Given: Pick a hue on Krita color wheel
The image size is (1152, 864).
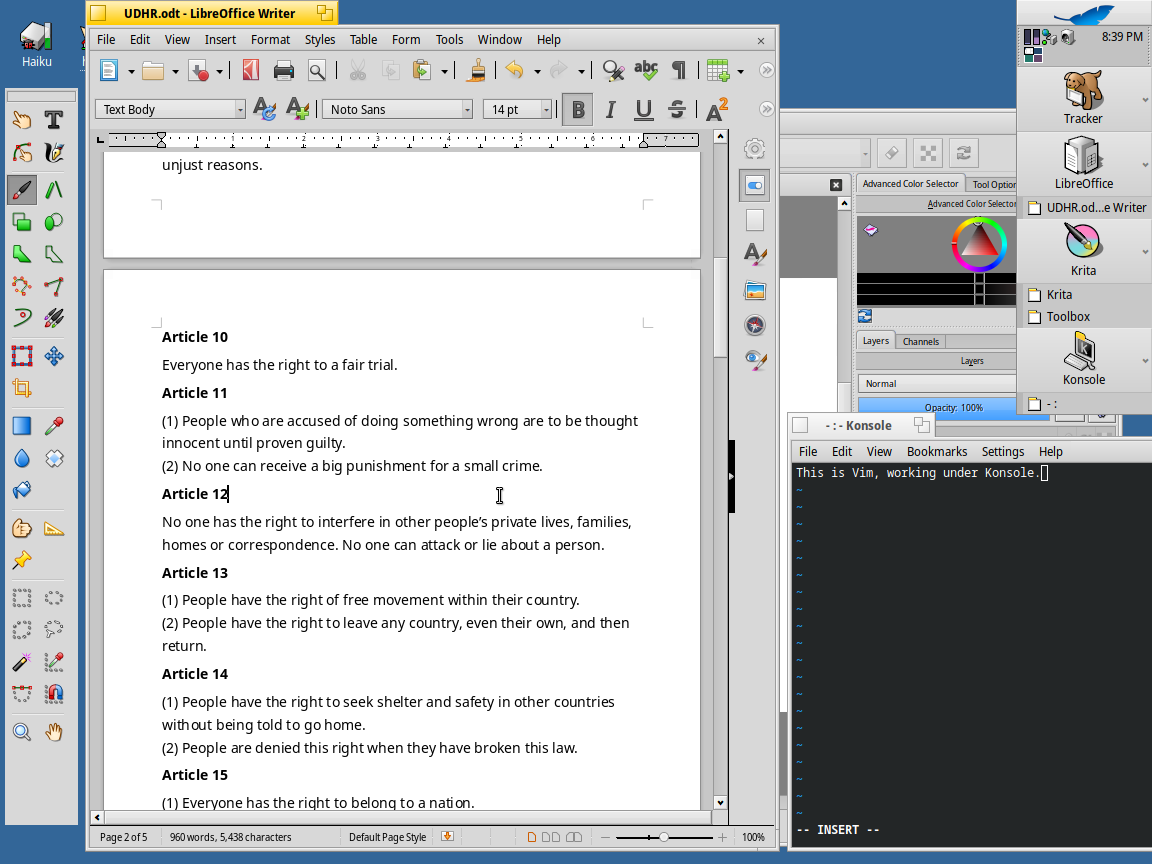Looking at the screenshot, I should (x=979, y=245).
